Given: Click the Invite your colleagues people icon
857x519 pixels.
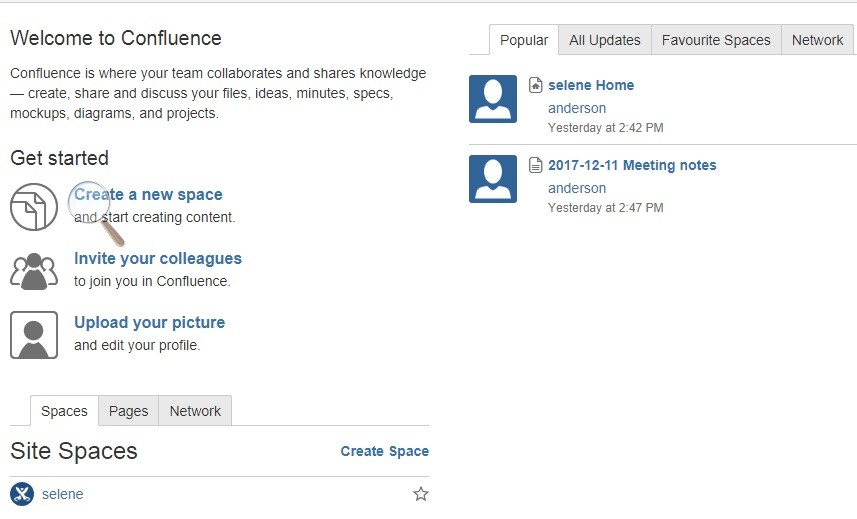Looking at the screenshot, I should click(34, 271).
